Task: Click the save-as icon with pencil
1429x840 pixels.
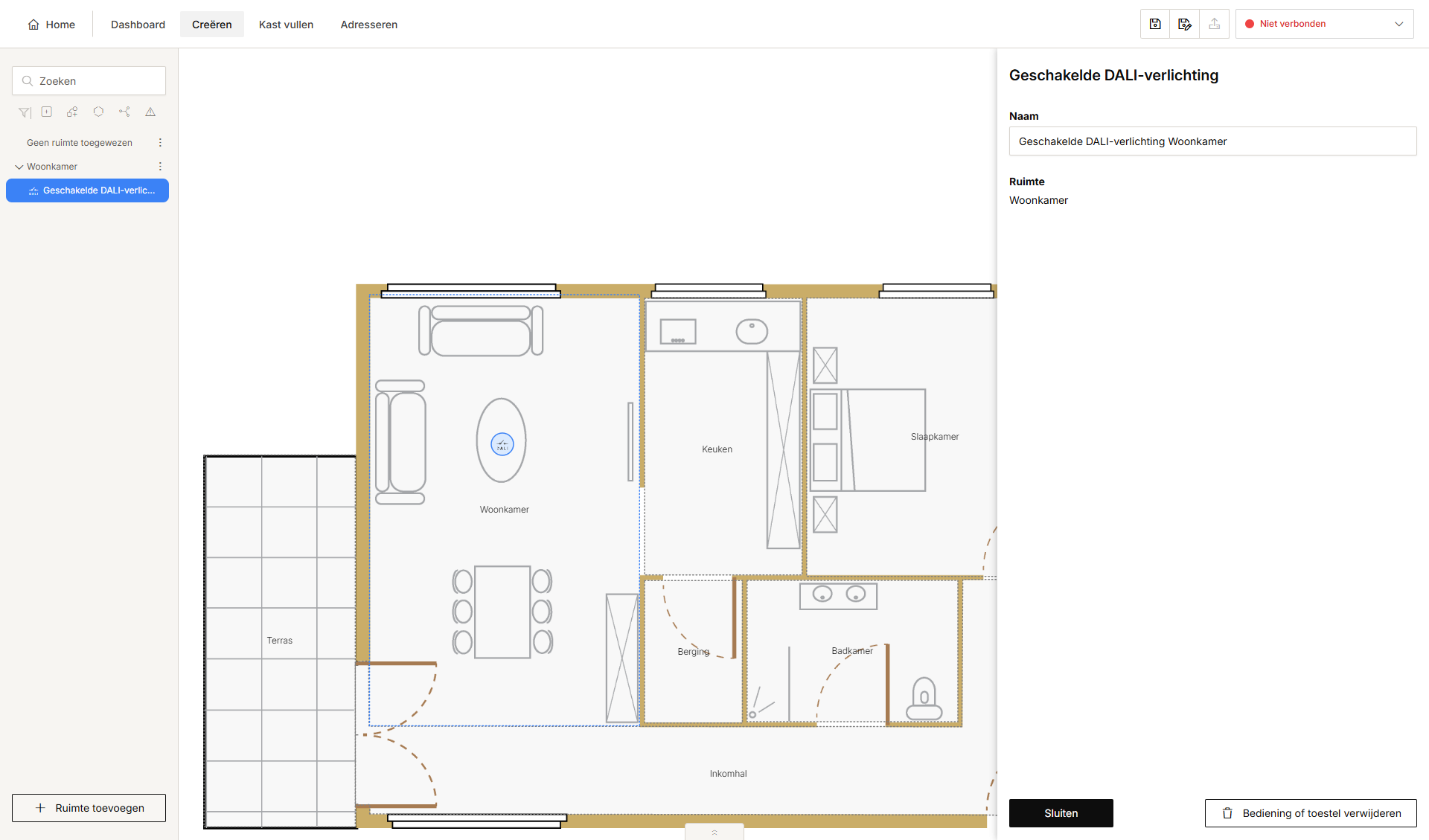Action: click(x=1185, y=24)
